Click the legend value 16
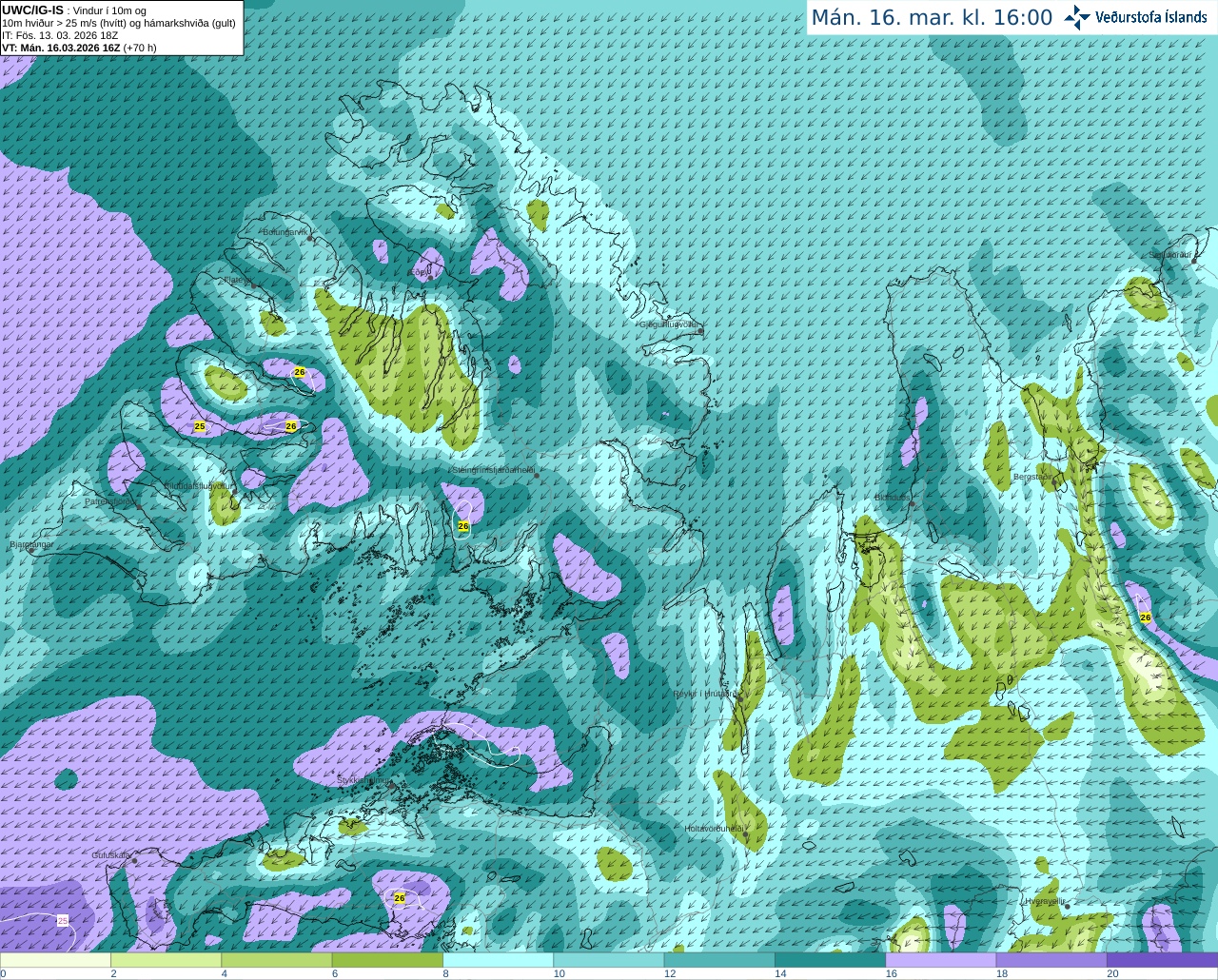The width and height of the screenshot is (1218, 980). 892,973
